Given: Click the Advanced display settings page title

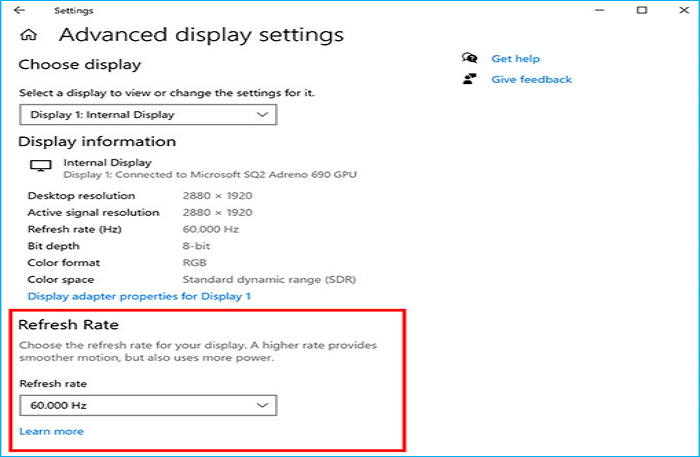Looking at the screenshot, I should [x=201, y=35].
